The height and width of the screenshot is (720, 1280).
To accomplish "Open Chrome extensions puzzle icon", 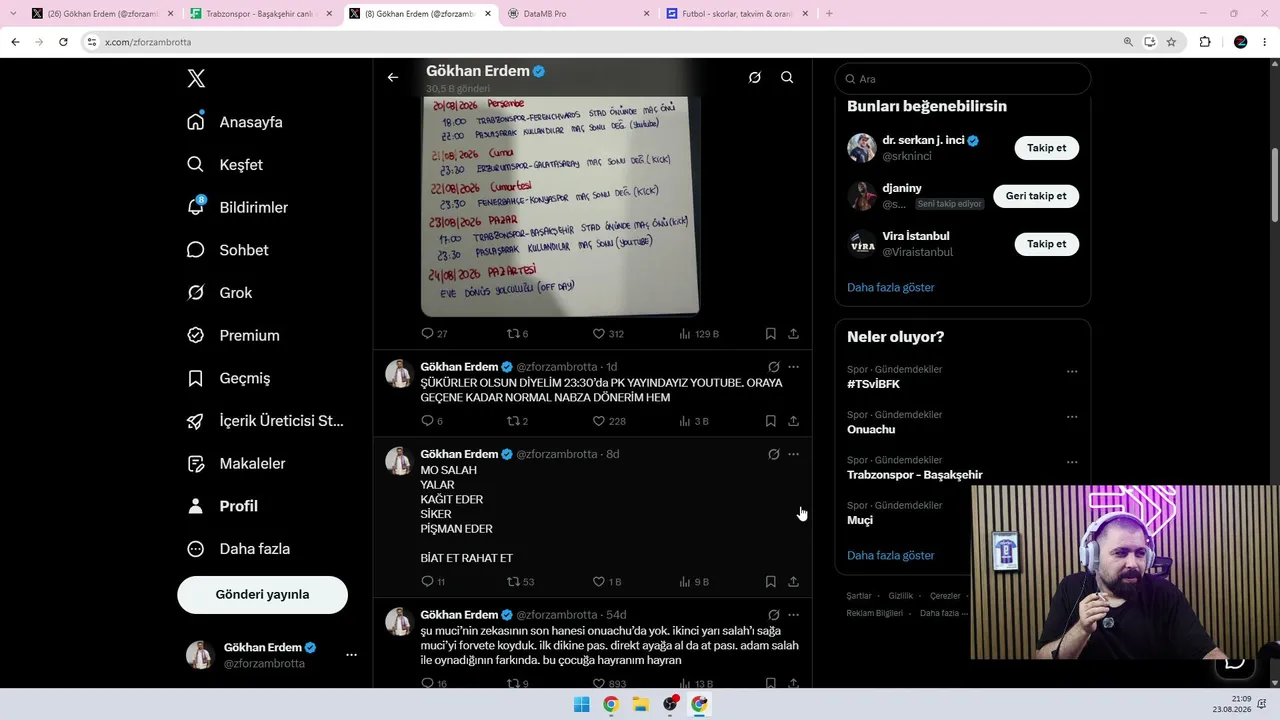I will [1205, 42].
